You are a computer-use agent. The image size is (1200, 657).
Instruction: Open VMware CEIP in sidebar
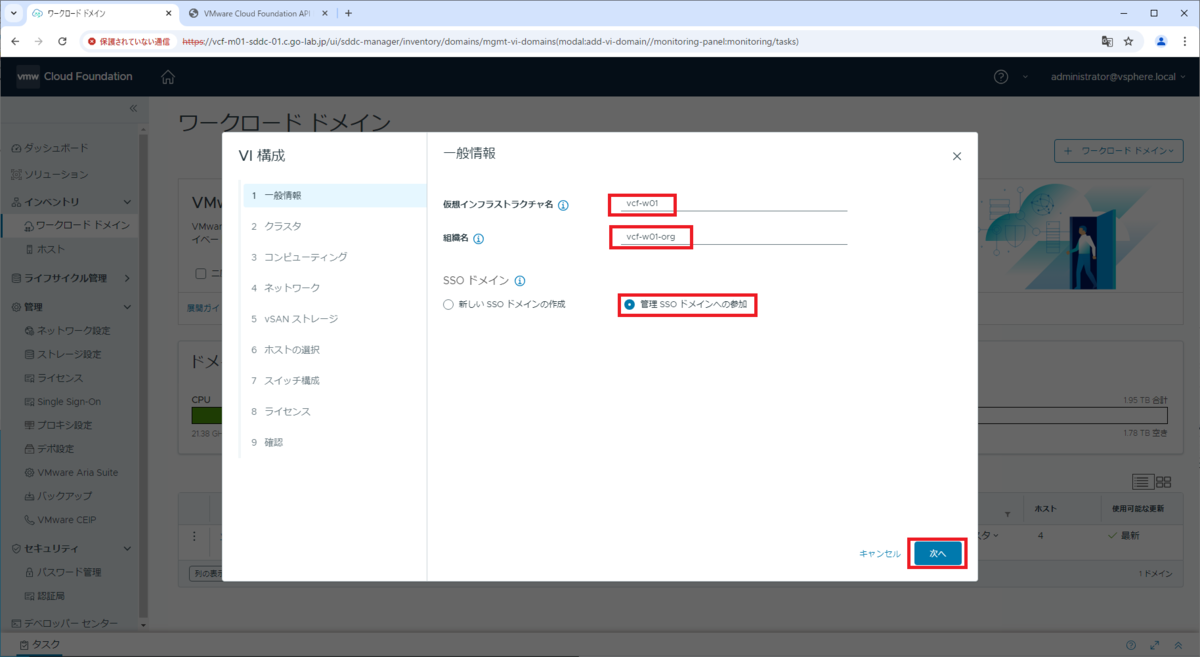click(x=60, y=520)
